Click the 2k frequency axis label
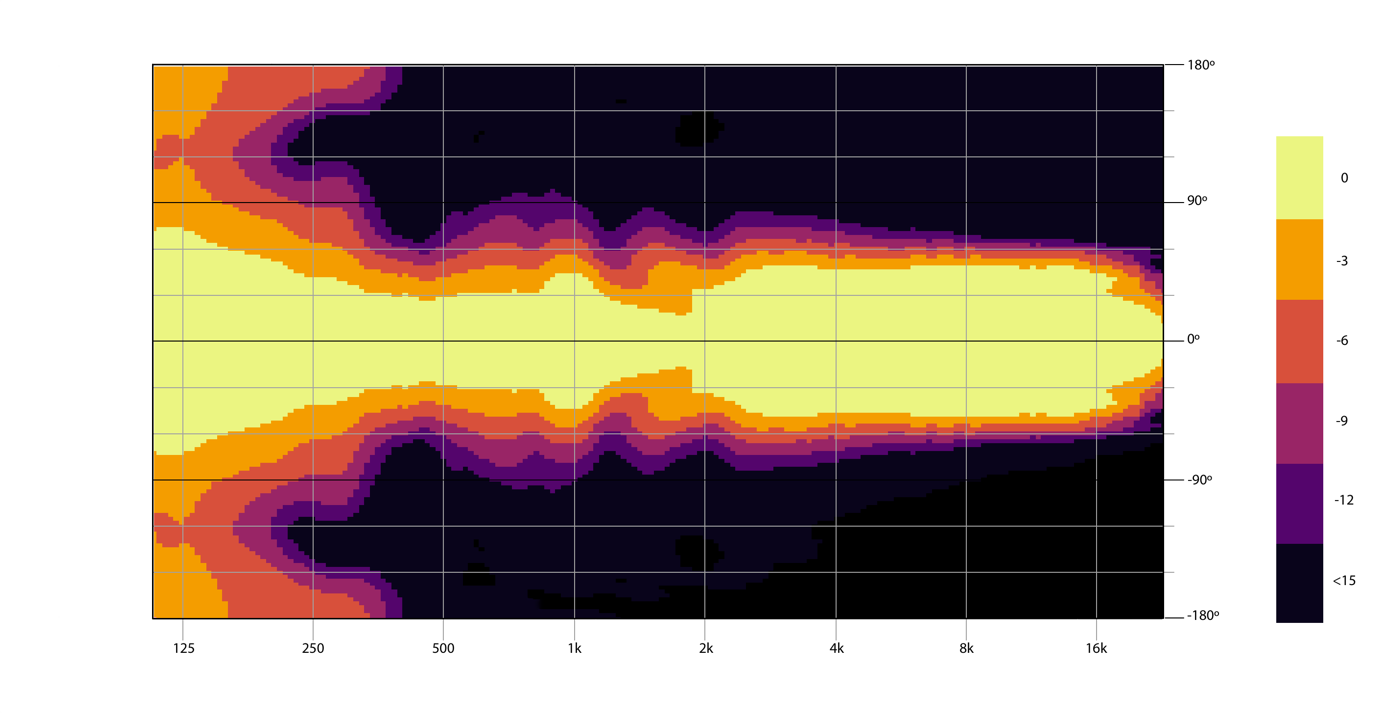1395x713 pixels. [705, 648]
